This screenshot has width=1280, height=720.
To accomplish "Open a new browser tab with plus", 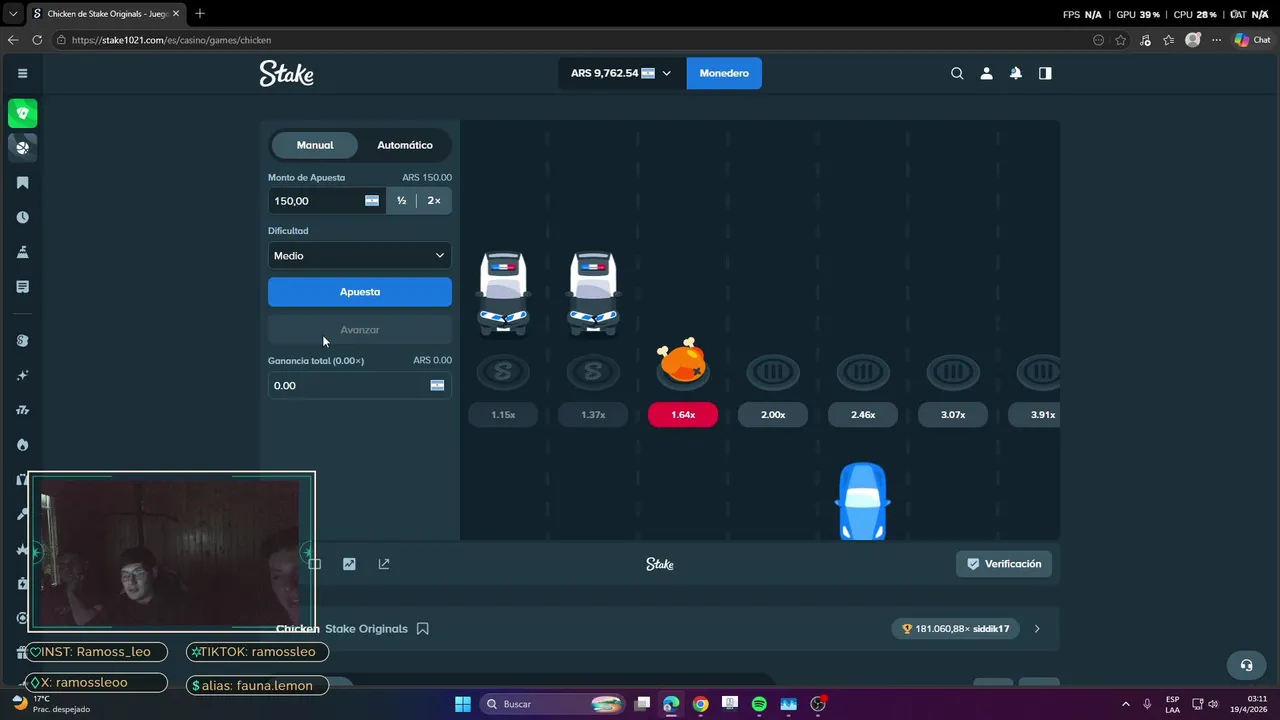I will [200, 14].
